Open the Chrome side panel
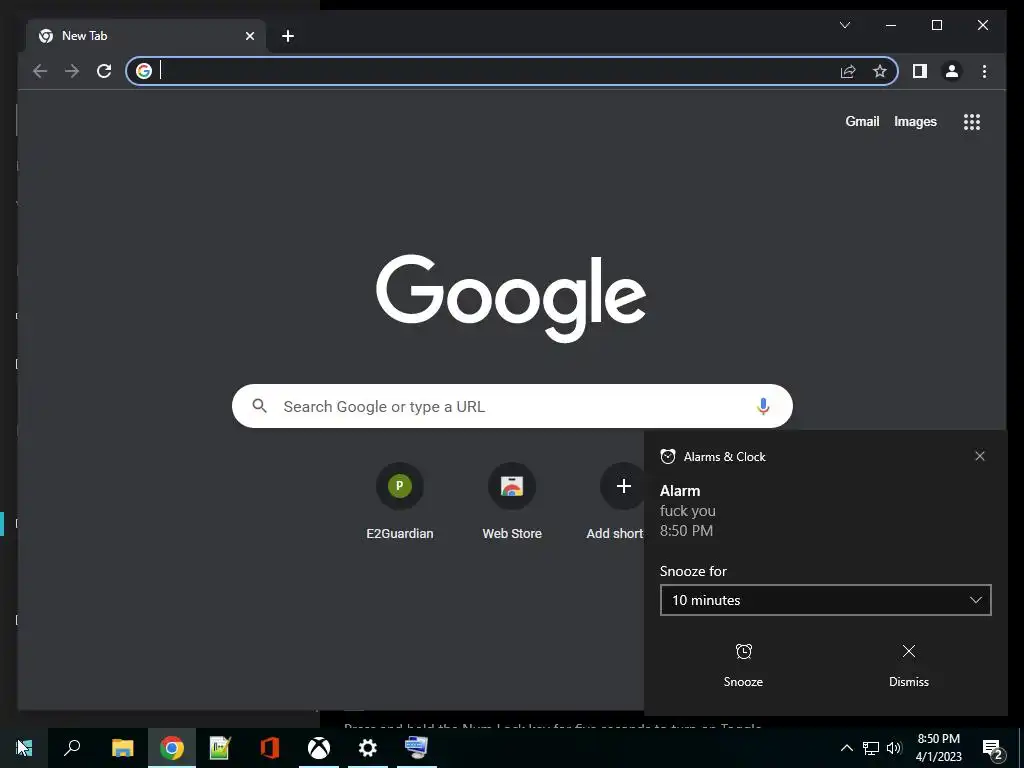The image size is (1024, 768). click(920, 71)
